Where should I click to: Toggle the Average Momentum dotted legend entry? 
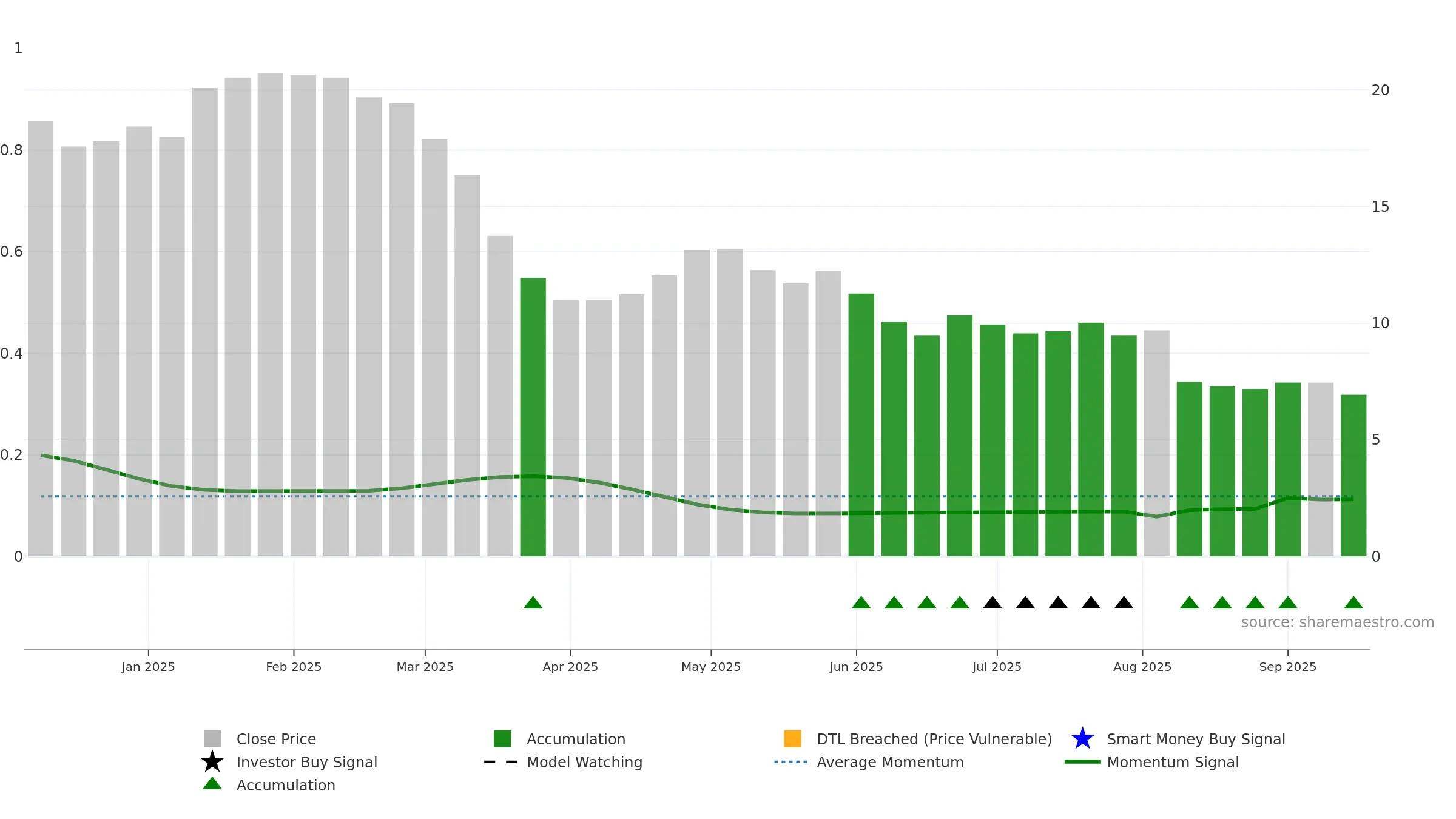(869, 762)
